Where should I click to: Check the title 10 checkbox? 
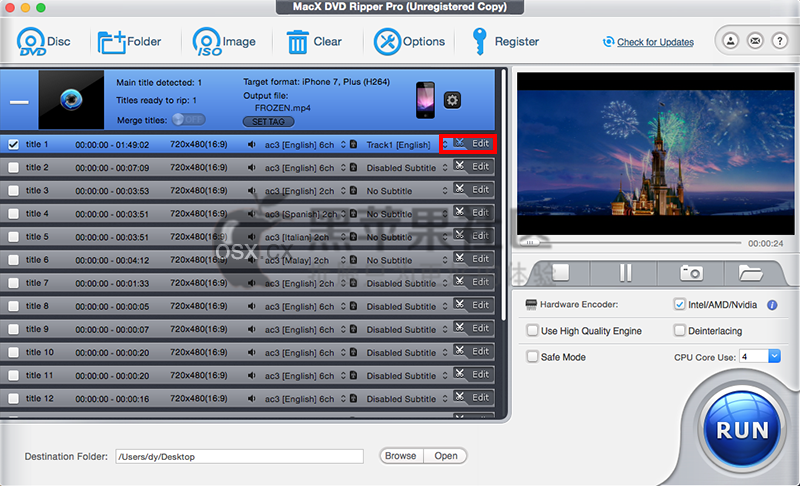point(14,352)
